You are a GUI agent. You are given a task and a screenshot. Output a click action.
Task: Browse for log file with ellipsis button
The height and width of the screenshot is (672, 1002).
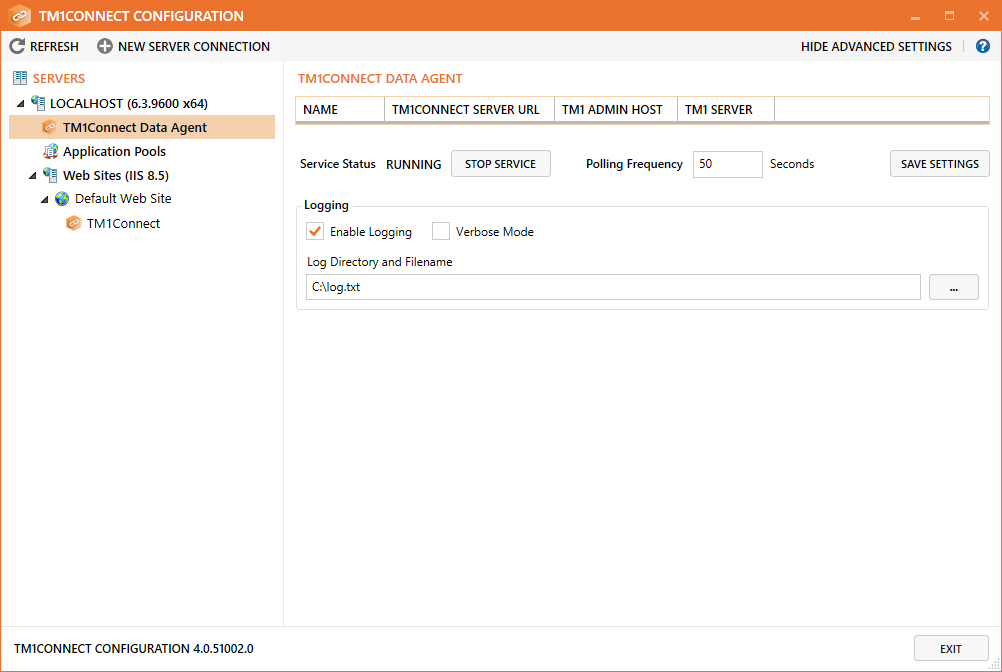click(x=953, y=287)
